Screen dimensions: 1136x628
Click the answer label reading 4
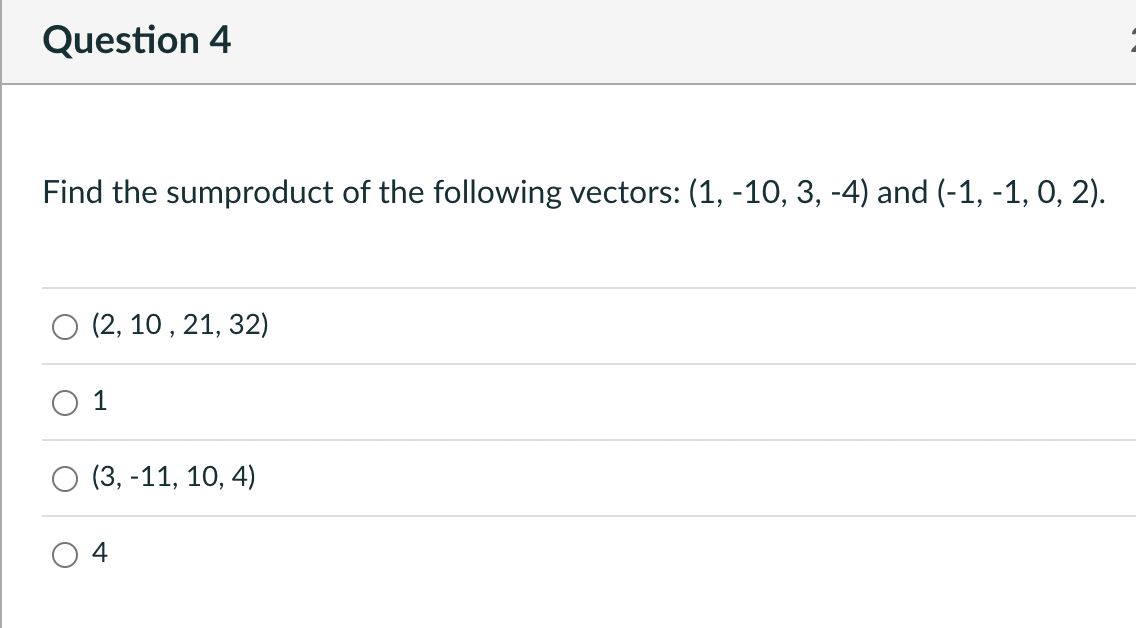coord(99,554)
